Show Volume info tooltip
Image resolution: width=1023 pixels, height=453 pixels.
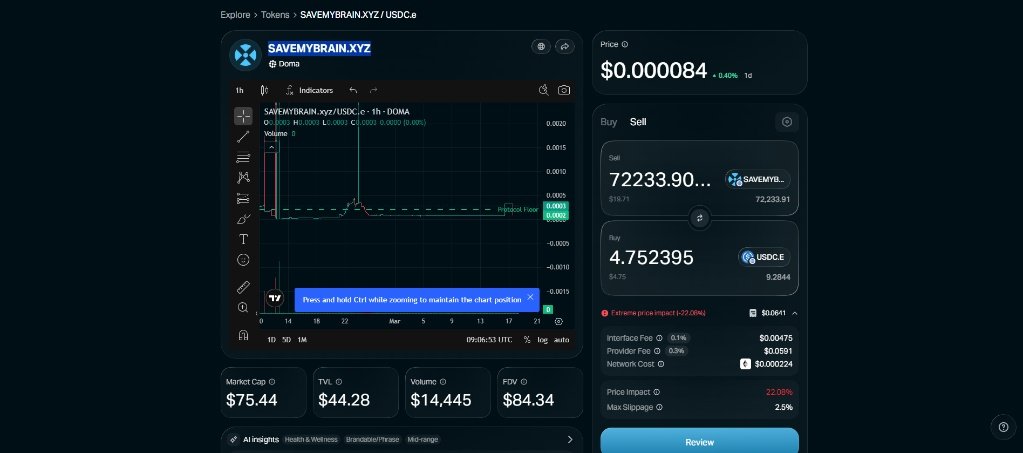click(x=443, y=382)
